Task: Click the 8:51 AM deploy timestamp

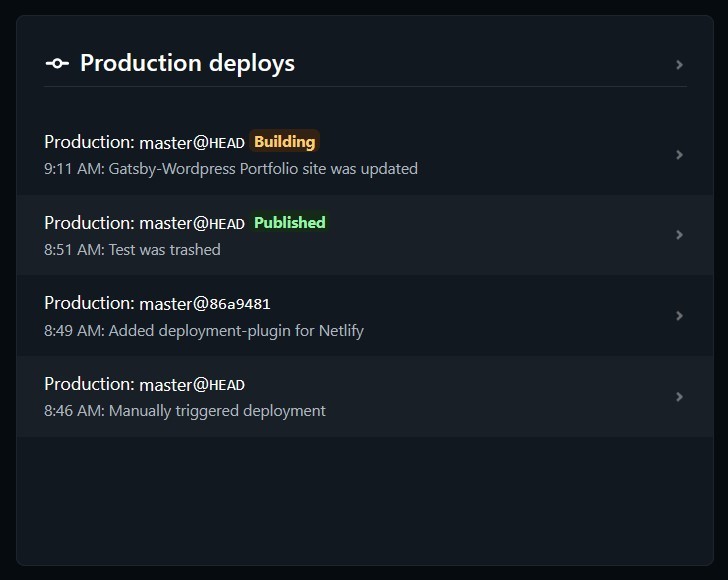Action: pos(72,250)
